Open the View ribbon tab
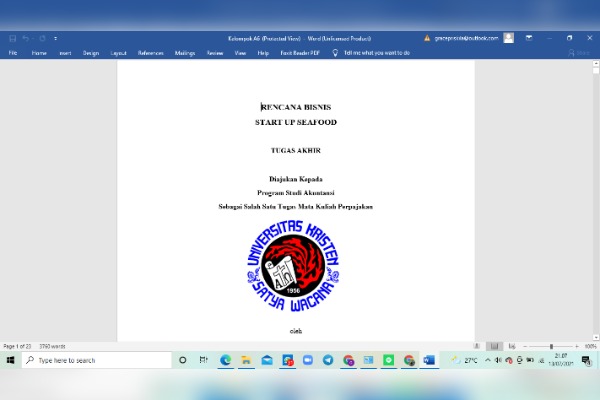 (240, 53)
